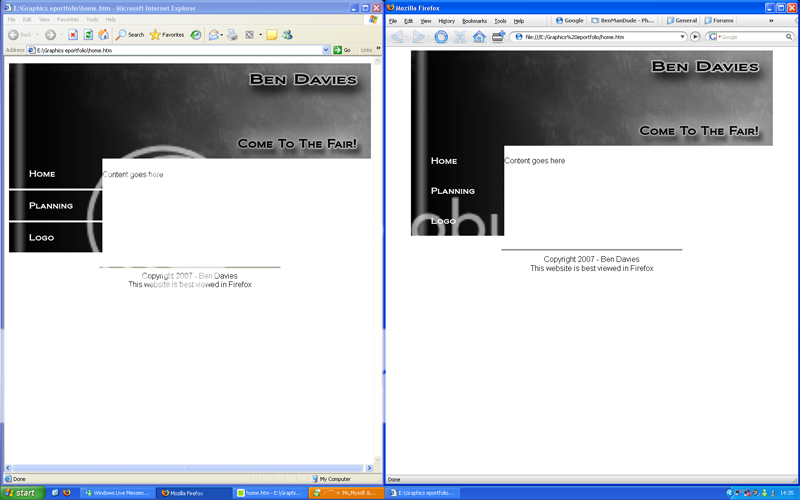Viewport: 800px width, 500px height.
Task: Open the Google bookmark in Firefox toolbar
Action: coord(569,20)
